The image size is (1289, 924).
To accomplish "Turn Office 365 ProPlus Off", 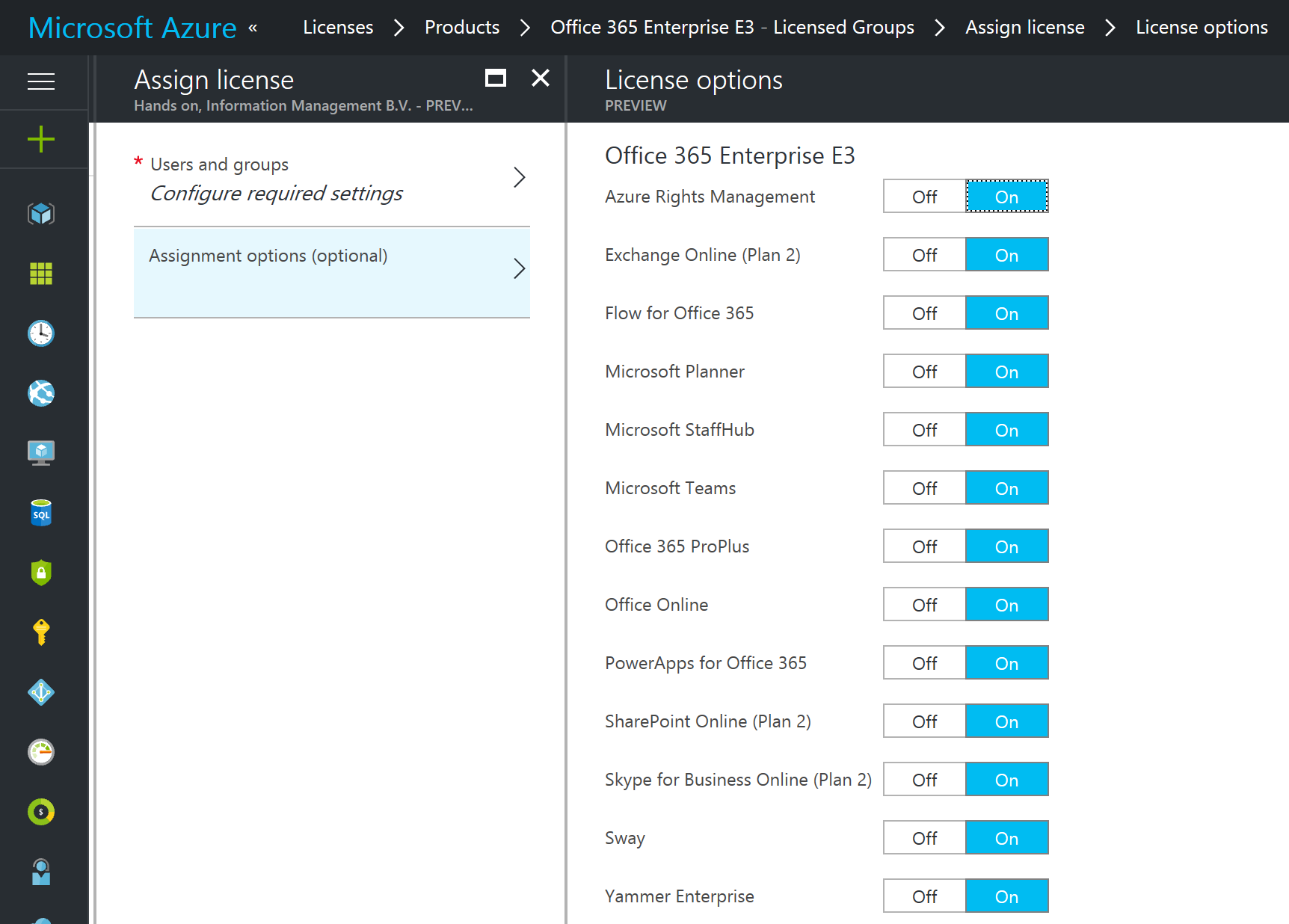I will 925,546.
